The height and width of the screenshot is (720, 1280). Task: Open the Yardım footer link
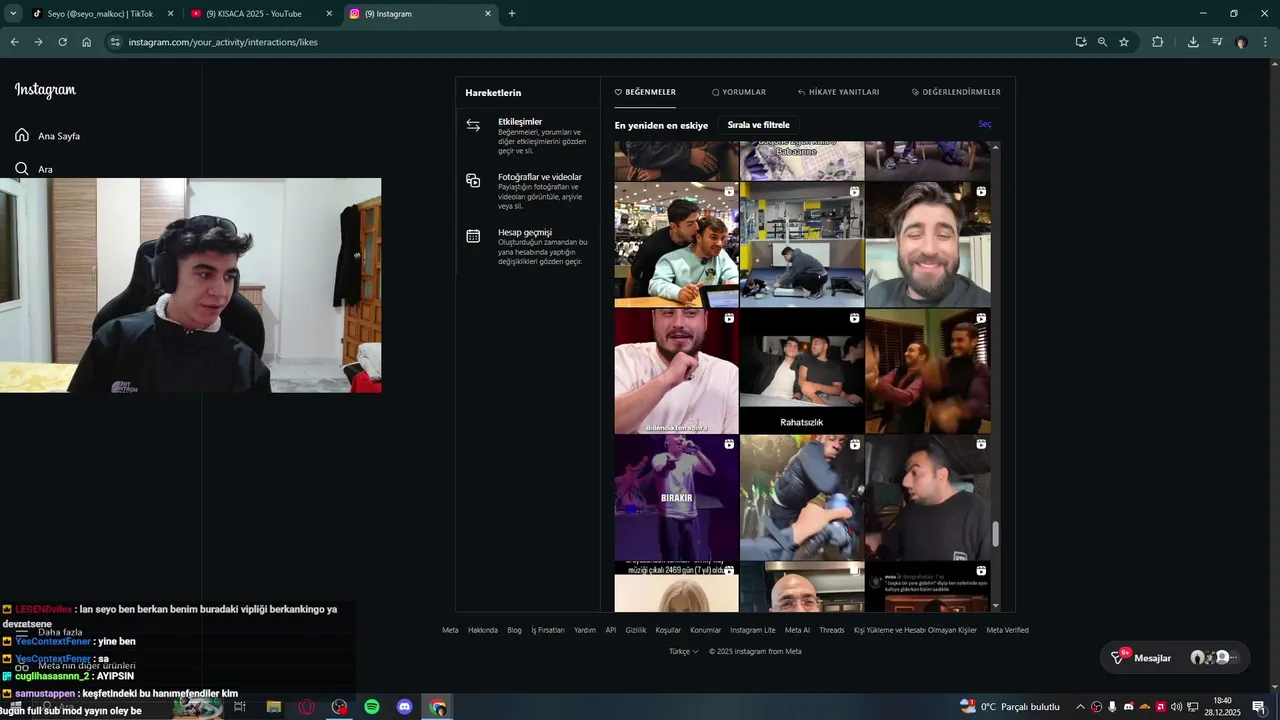(585, 630)
